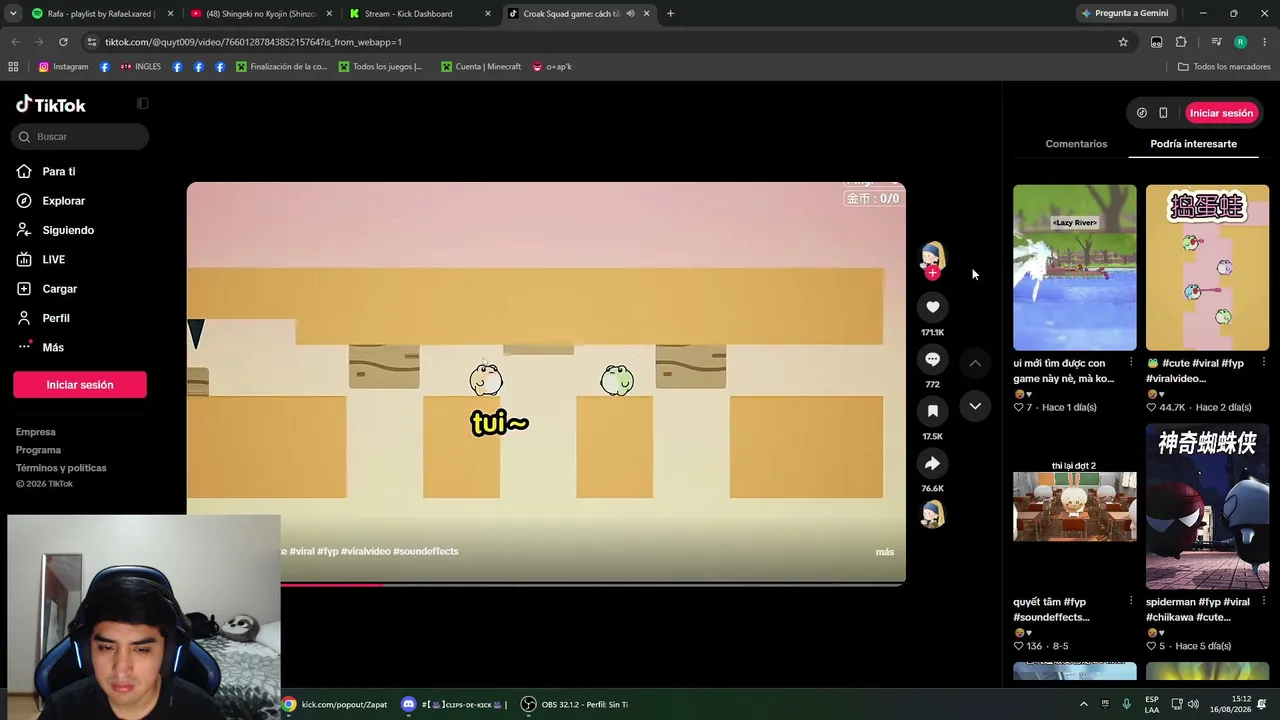Open the 'thi lại đợt 2' classroom thumbnail
Viewport: 1280px width, 720px height.
(1075, 507)
